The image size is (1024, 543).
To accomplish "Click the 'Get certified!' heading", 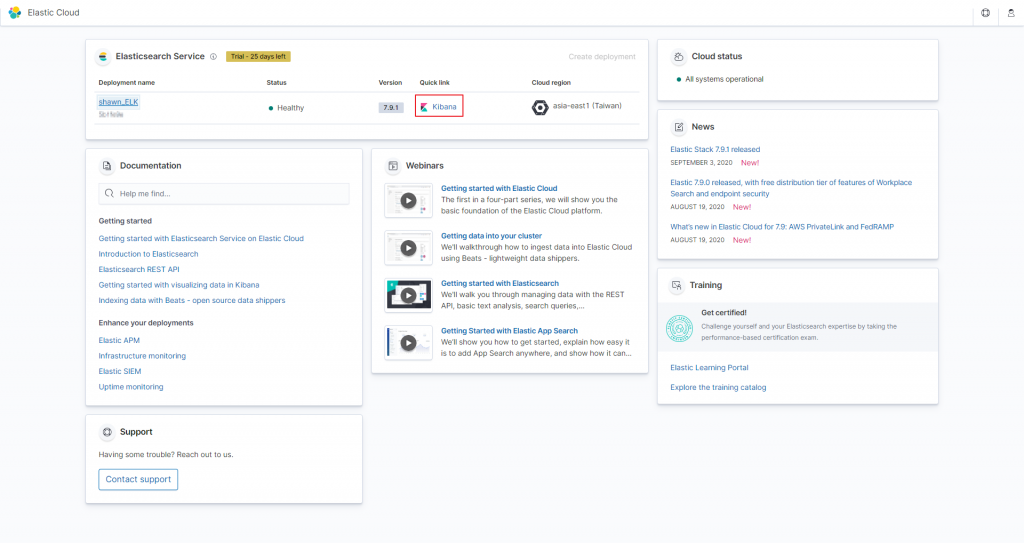I will coord(724,312).
